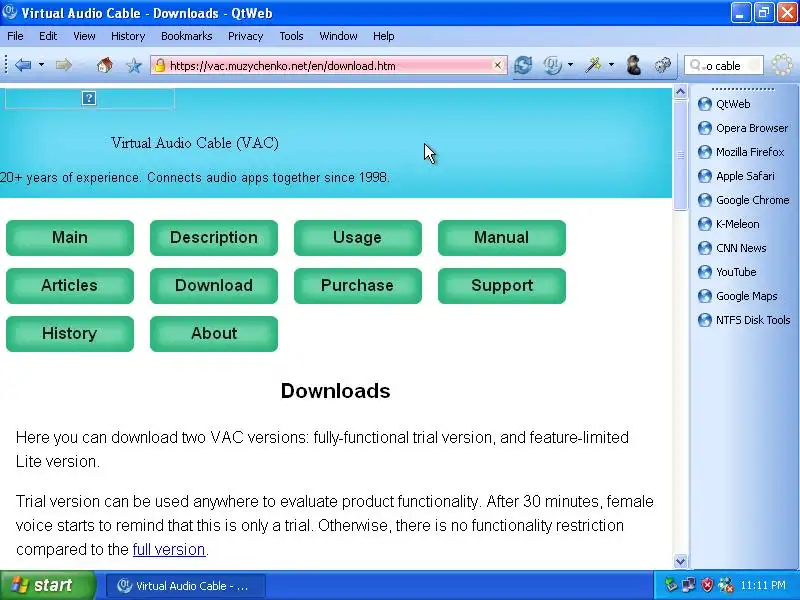
Task: Click the Description navigation button
Action: click(x=214, y=238)
